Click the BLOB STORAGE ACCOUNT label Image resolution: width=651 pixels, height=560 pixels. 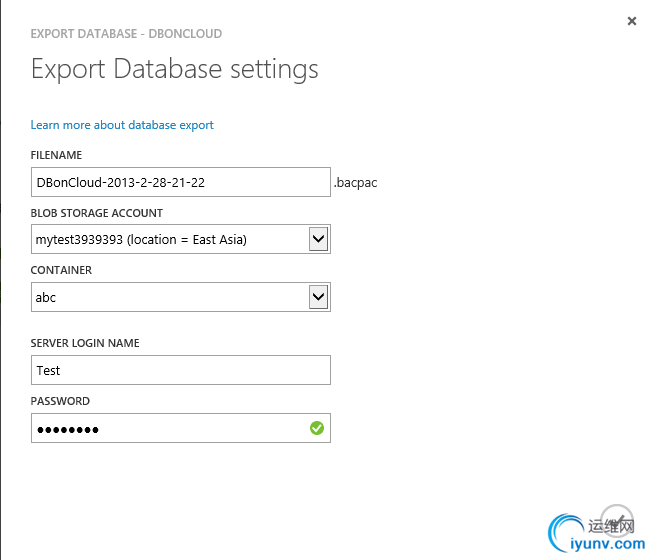tap(96, 213)
